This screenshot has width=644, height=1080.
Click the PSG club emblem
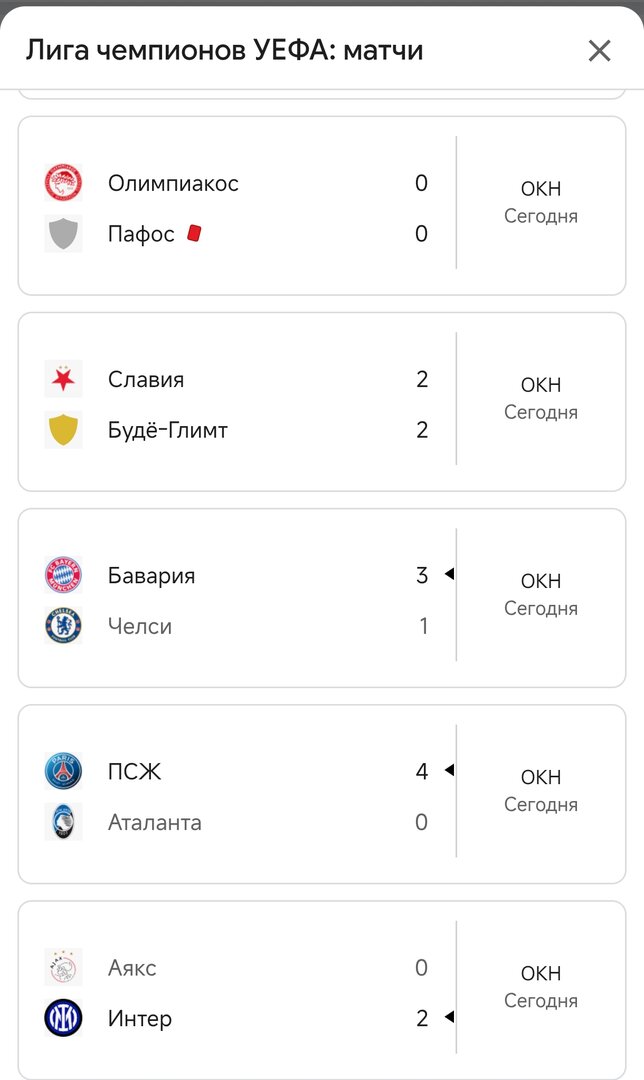coord(63,771)
